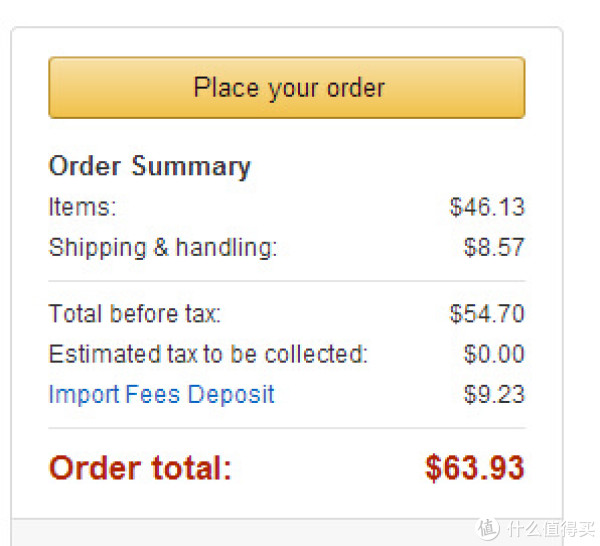Open the Import Fees Deposit link
600x546 pixels.
click(x=161, y=394)
